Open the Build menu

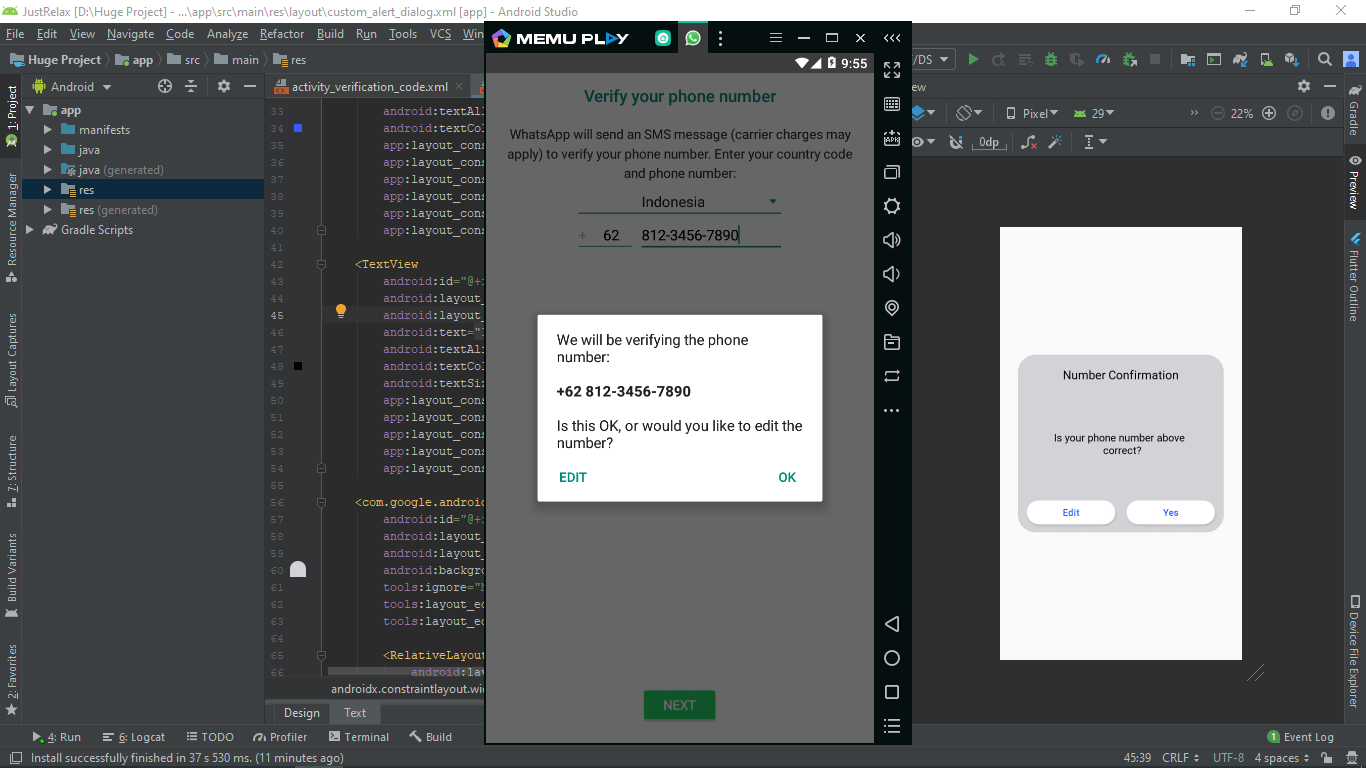(x=330, y=33)
